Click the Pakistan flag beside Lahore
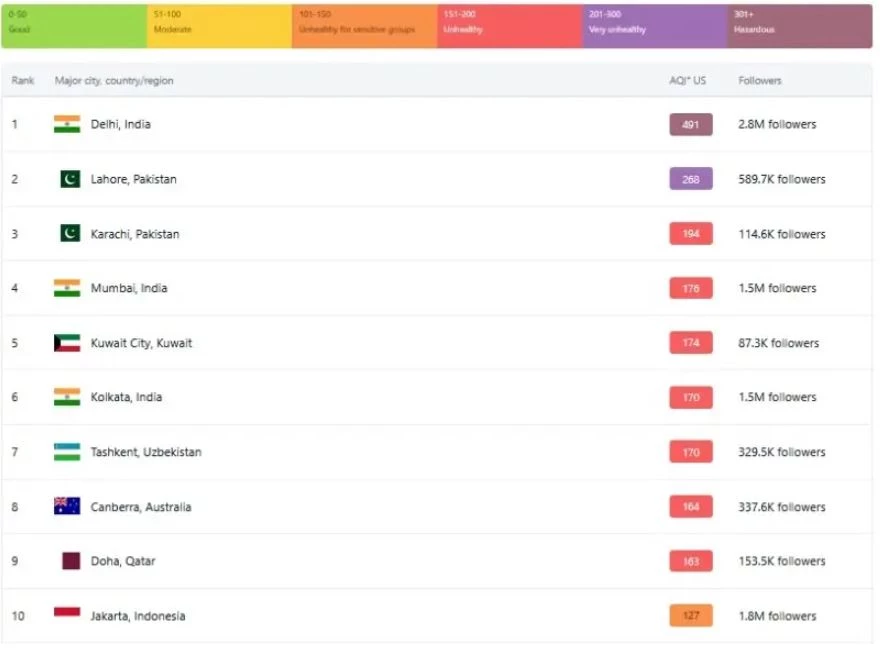The height and width of the screenshot is (653, 881). 70,179
